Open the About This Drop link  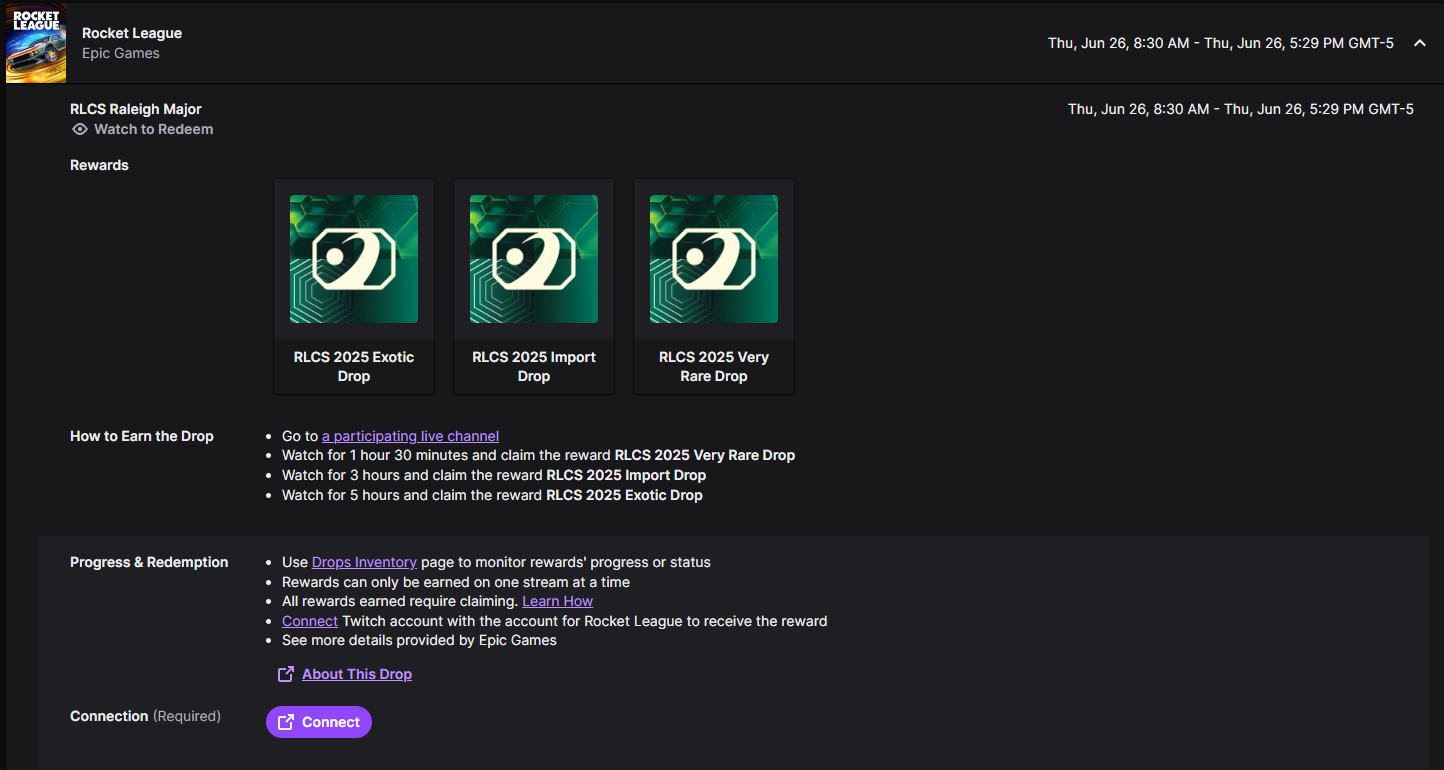(357, 674)
